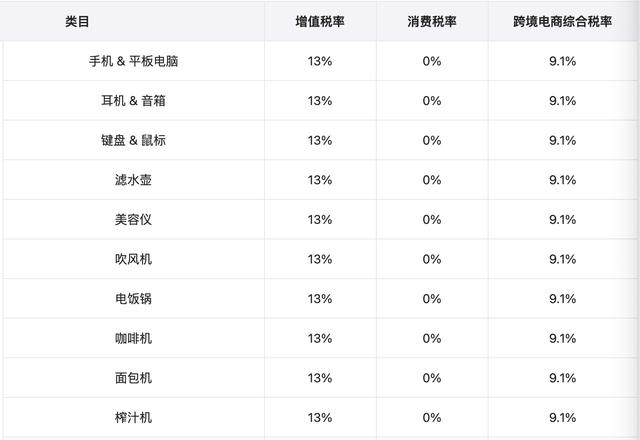Screen dimensions: 640x440
Task: Select the 13% VAT cell for 电饭锅
Action: pos(320,298)
